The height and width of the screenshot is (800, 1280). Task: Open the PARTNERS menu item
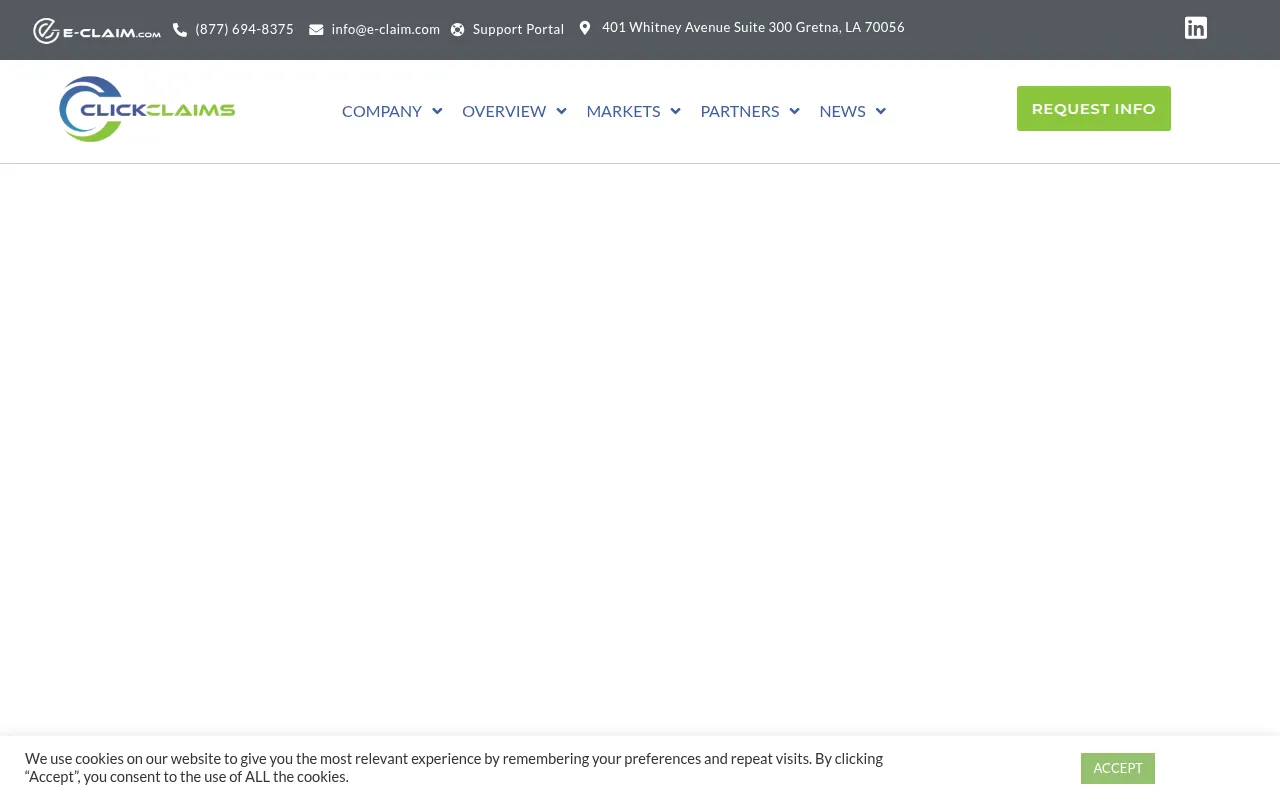tap(740, 111)
